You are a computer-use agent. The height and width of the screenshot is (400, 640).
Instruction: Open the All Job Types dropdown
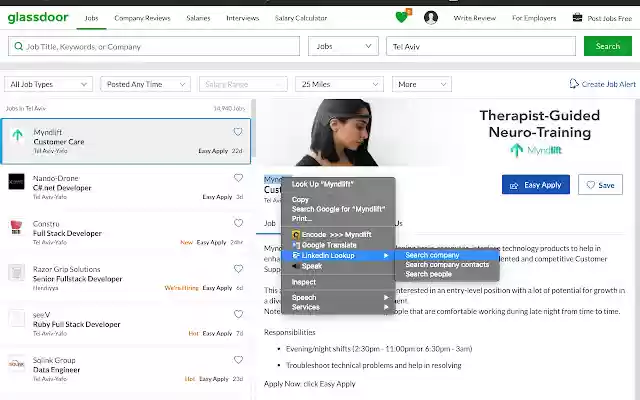tap(49, 84)
